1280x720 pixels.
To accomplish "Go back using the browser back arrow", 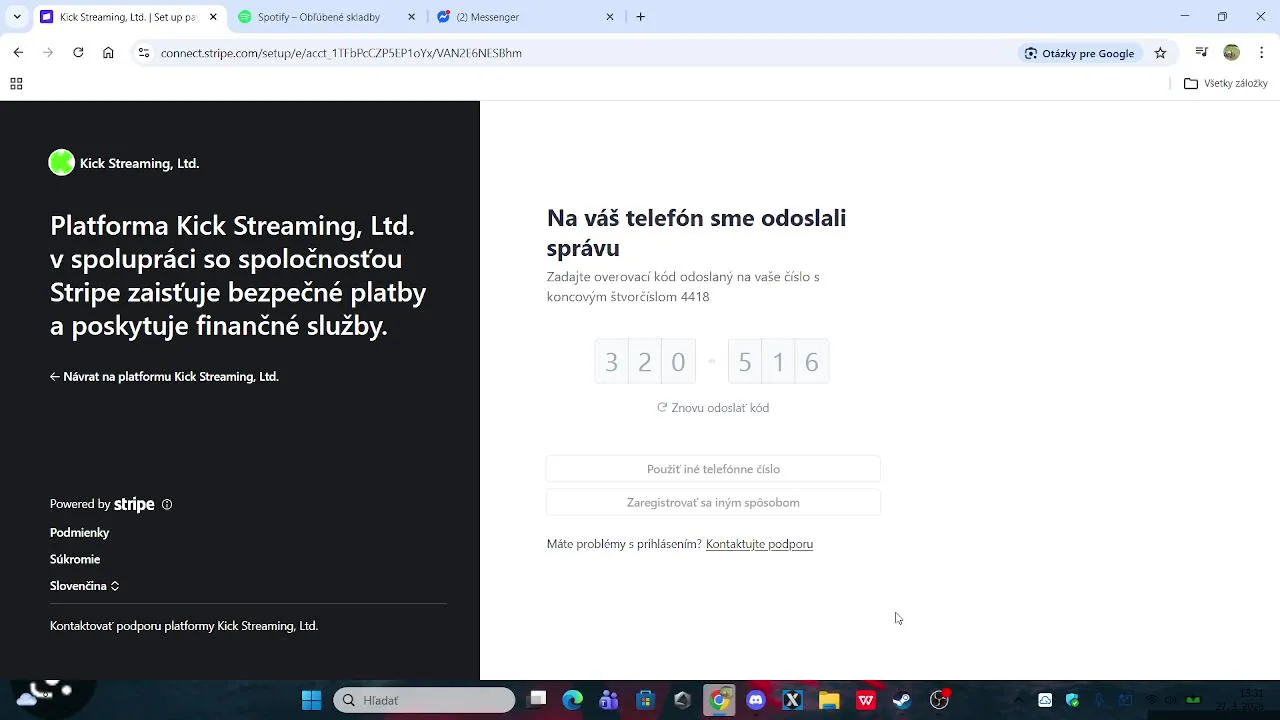I will coord(18,53).
